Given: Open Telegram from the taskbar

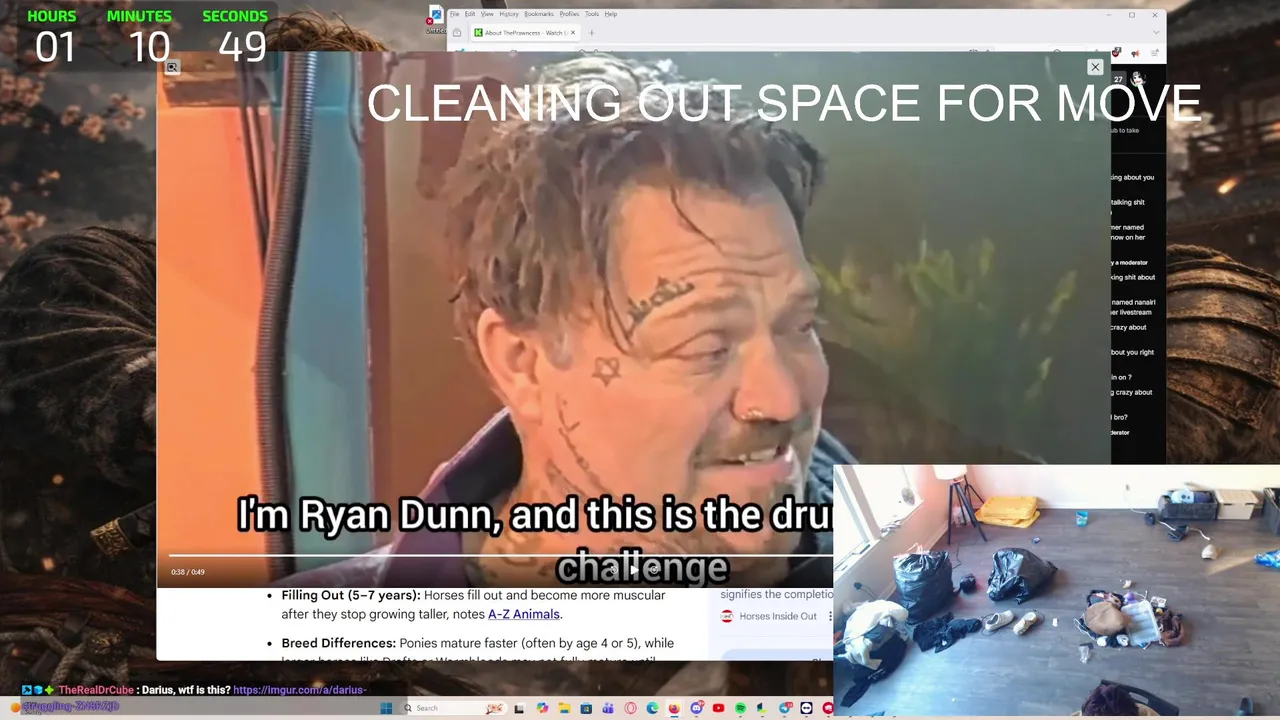Looking at the screenshot, I should click(786, 708).
